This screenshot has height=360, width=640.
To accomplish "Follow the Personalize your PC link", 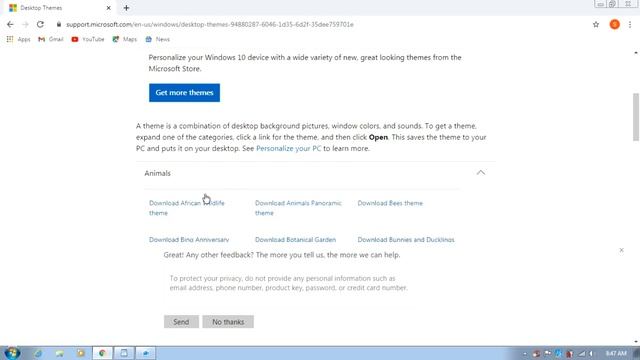I will [x=289, y=149].
